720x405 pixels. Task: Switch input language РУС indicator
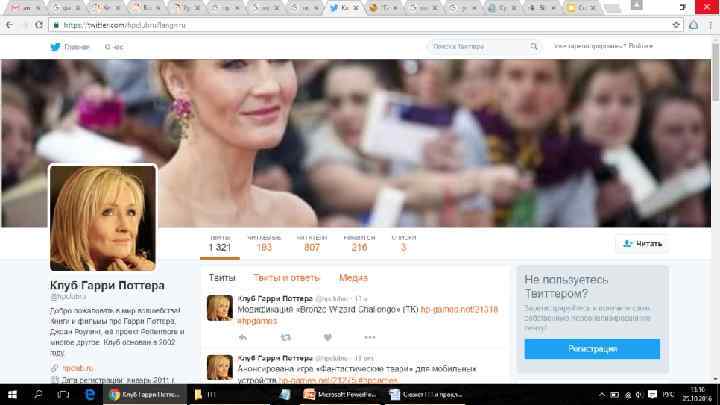click(668, 395)
